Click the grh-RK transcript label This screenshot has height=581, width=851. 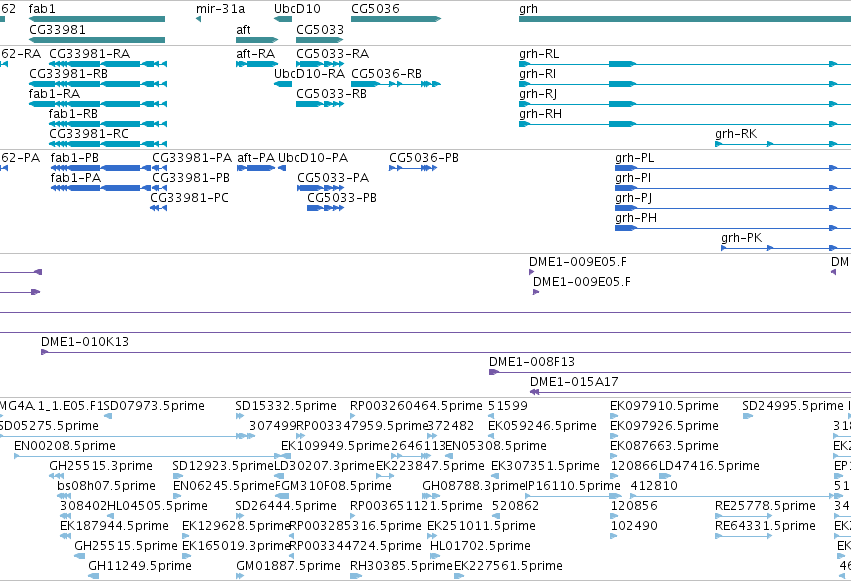point(736,135)
